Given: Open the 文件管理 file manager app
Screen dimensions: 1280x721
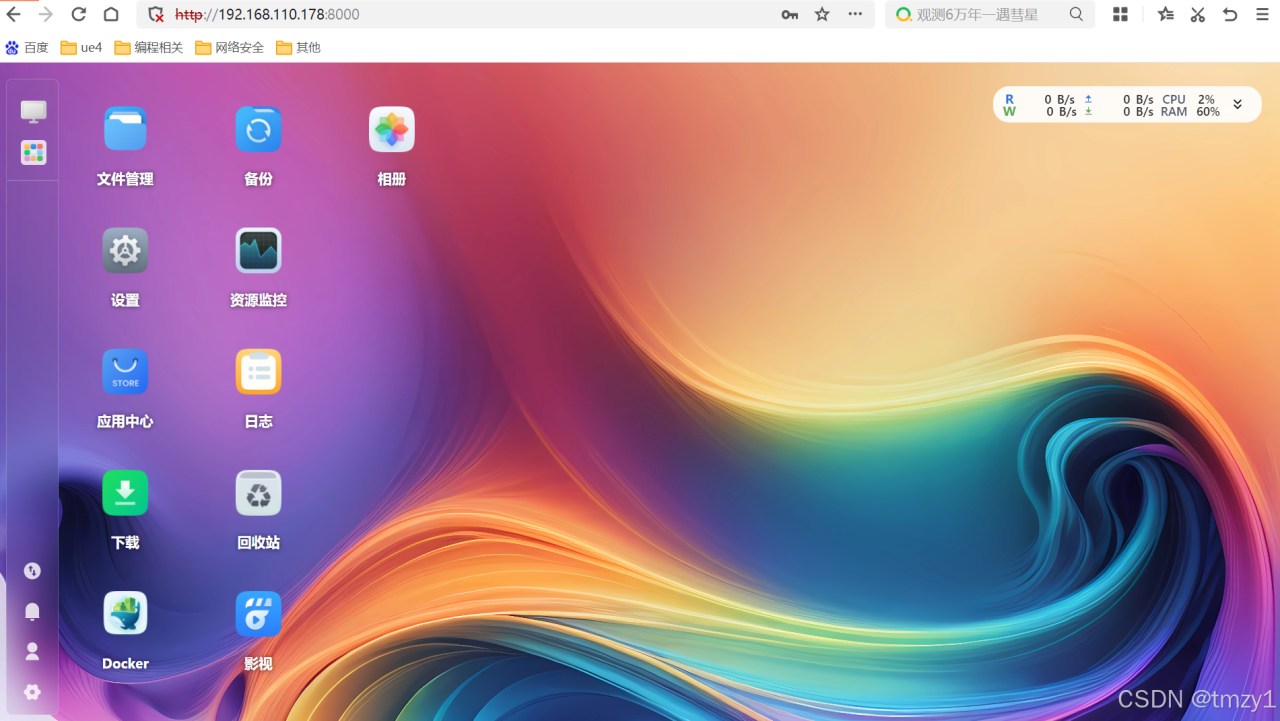Looking at the screenshot, I should 125,130.
